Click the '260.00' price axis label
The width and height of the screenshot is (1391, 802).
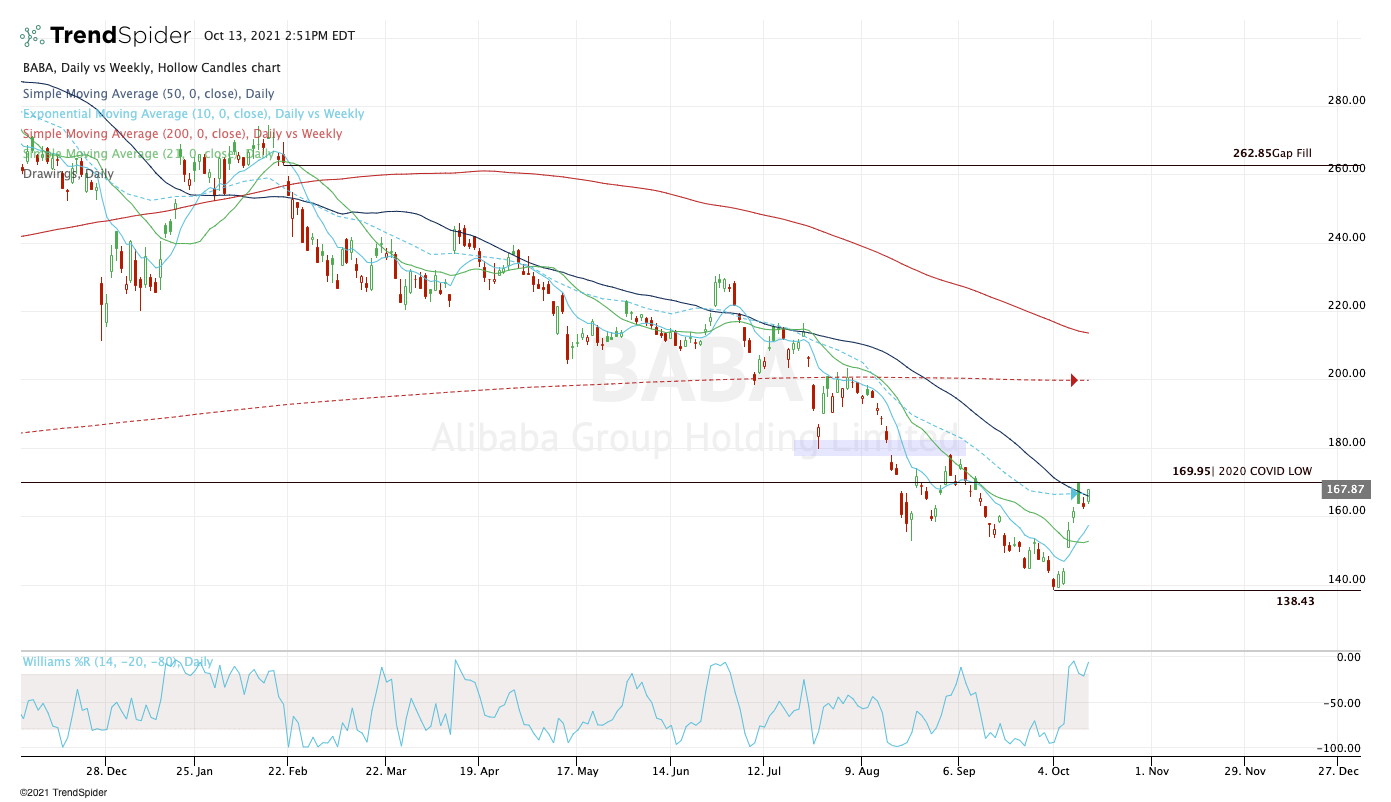point(1346,168)
